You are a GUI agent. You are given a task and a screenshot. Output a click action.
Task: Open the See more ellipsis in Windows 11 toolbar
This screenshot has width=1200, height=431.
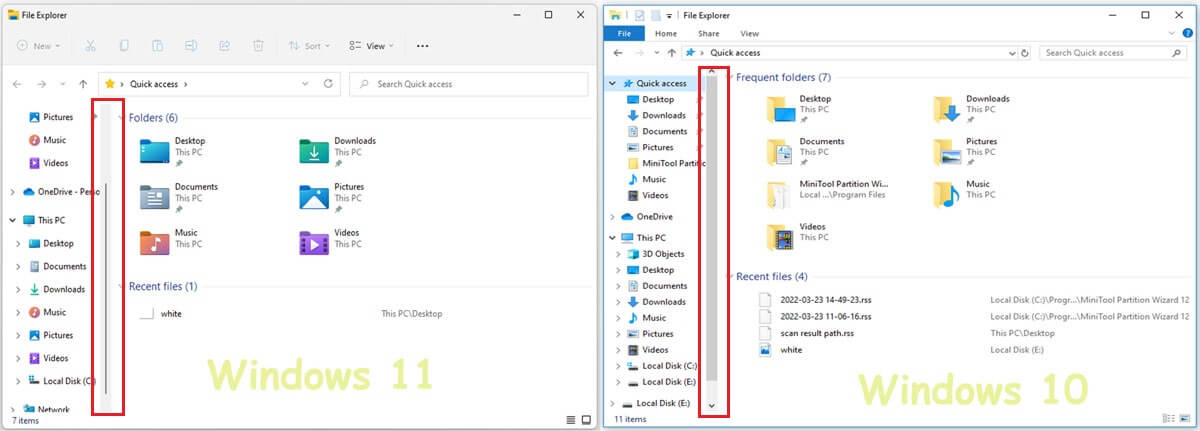coord(422,46)
